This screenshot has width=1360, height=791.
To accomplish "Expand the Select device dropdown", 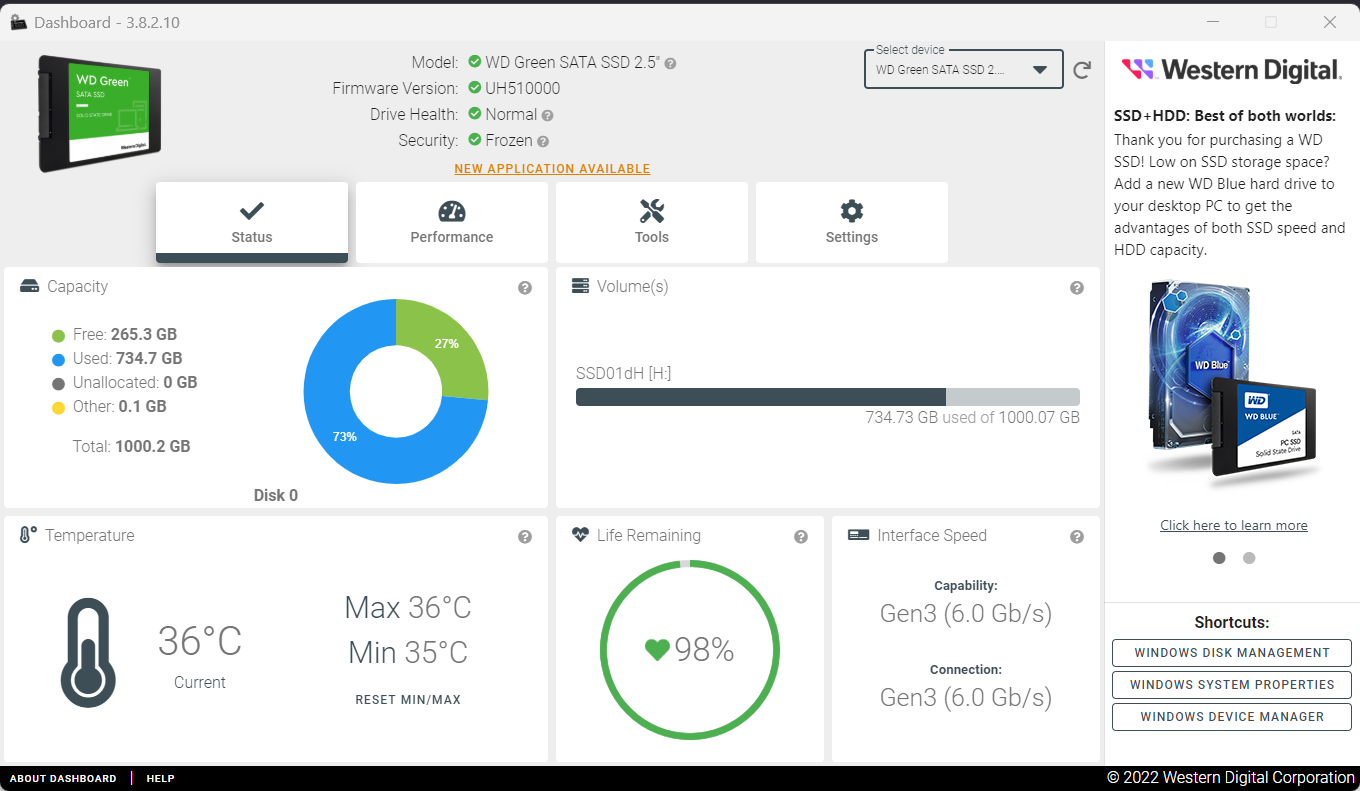I will 963,70.
